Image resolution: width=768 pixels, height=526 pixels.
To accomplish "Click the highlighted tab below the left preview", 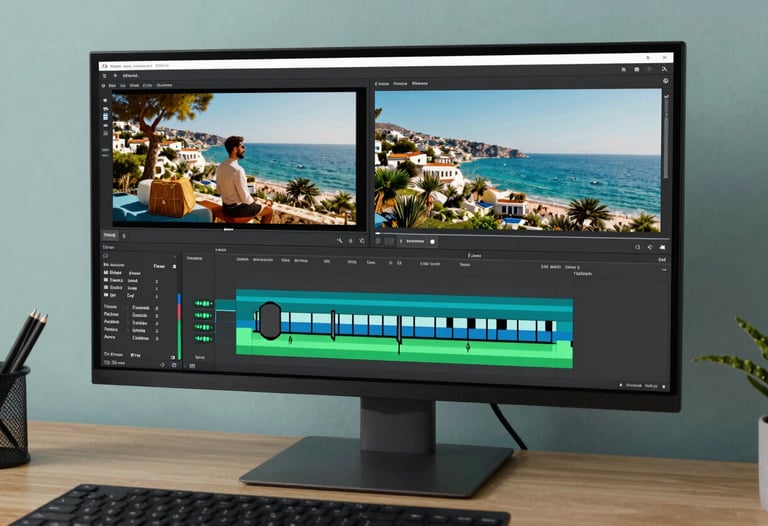I will (x=110, y=236).
